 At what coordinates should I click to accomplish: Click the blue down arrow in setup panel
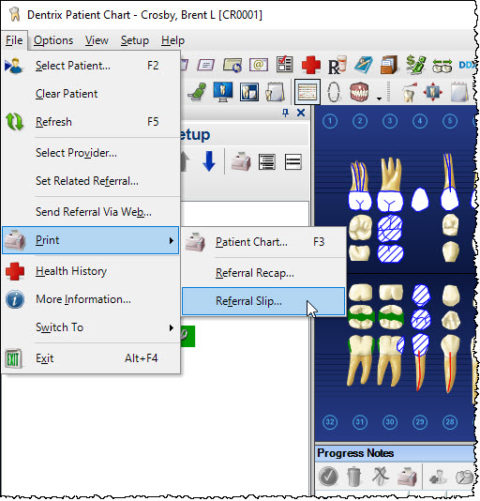pyautogui.click(x=209, y=162)
